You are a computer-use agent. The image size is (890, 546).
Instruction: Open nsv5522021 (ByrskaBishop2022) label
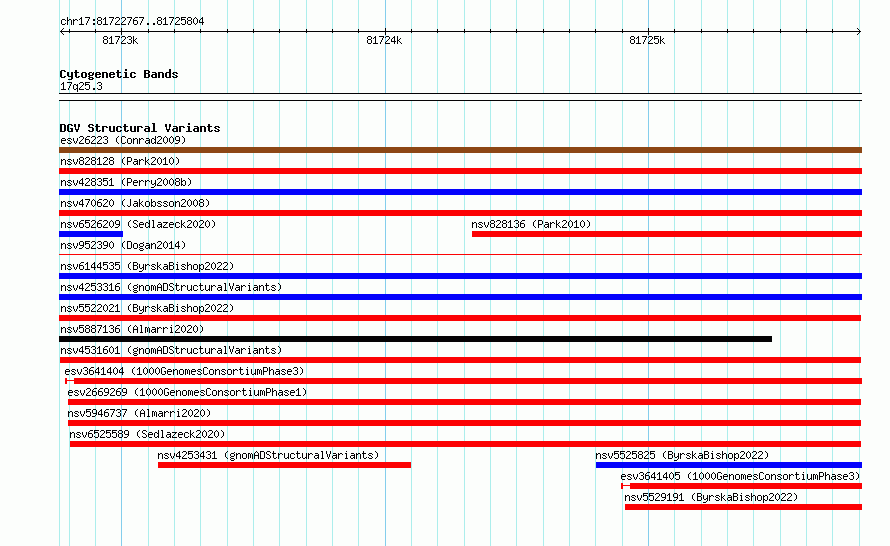[x=147, y=308]
